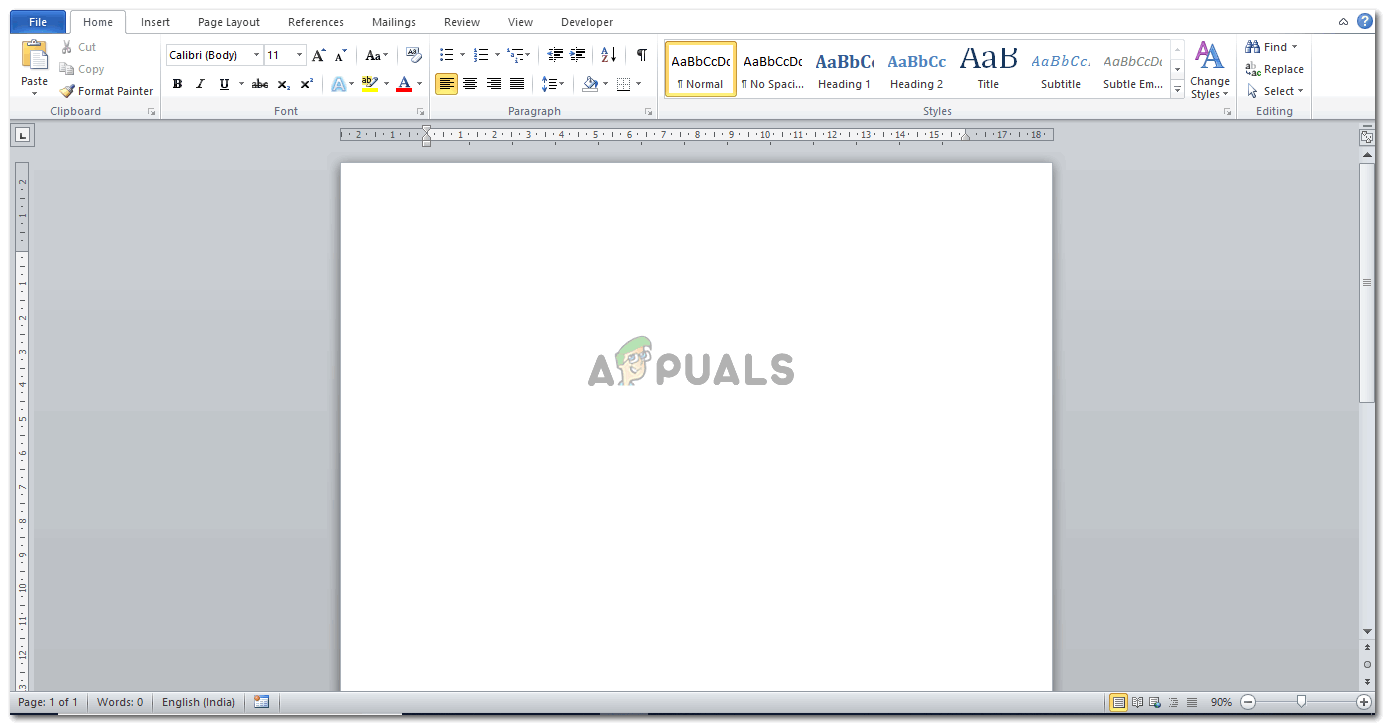The width and height of the screenshot is (1386, 726).
Task: Switch to the Insert tab
Action: click(x=155, y=22)
